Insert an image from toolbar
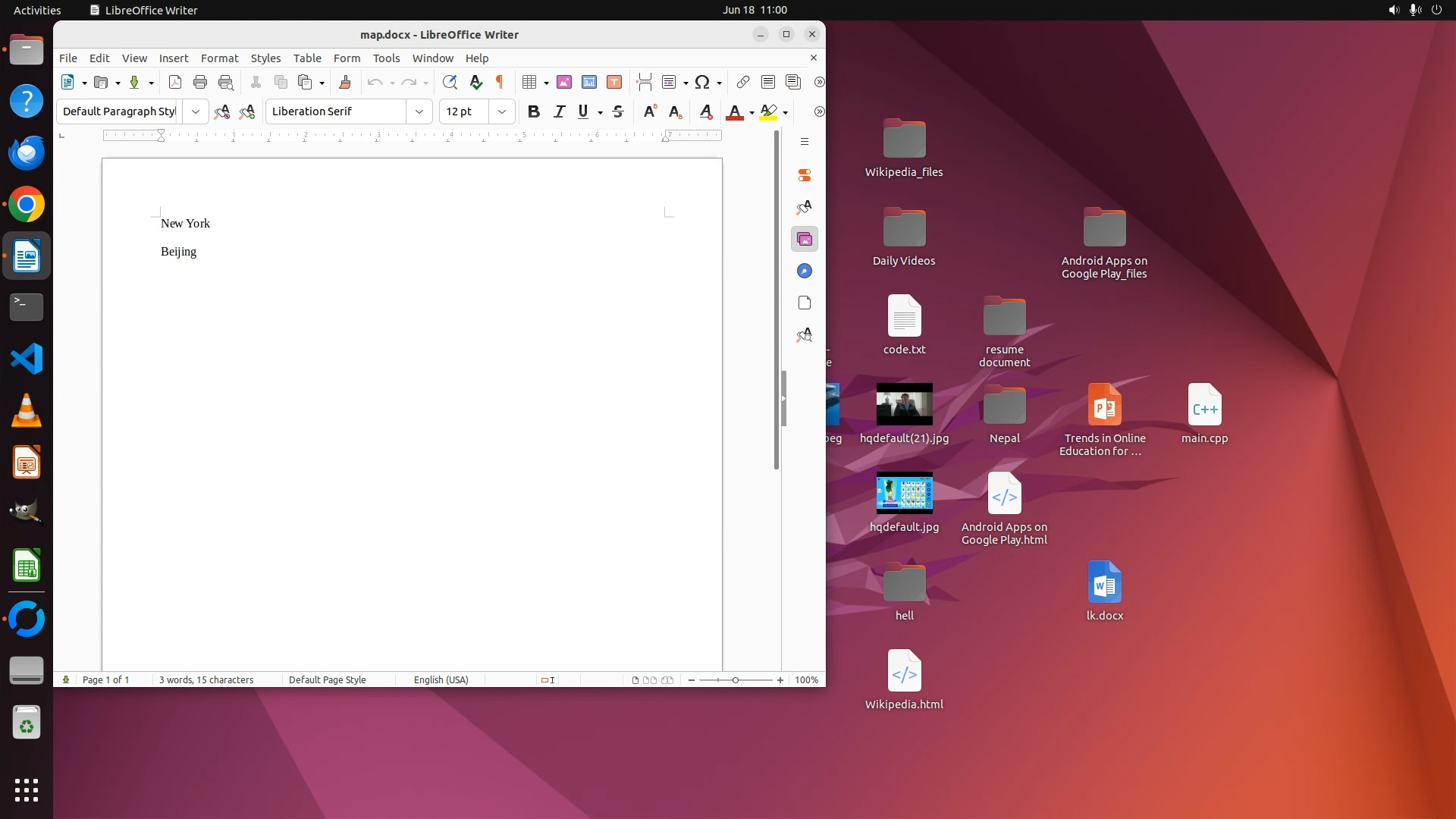Screen dimensions: 1456x819 (x=563, y=82)
